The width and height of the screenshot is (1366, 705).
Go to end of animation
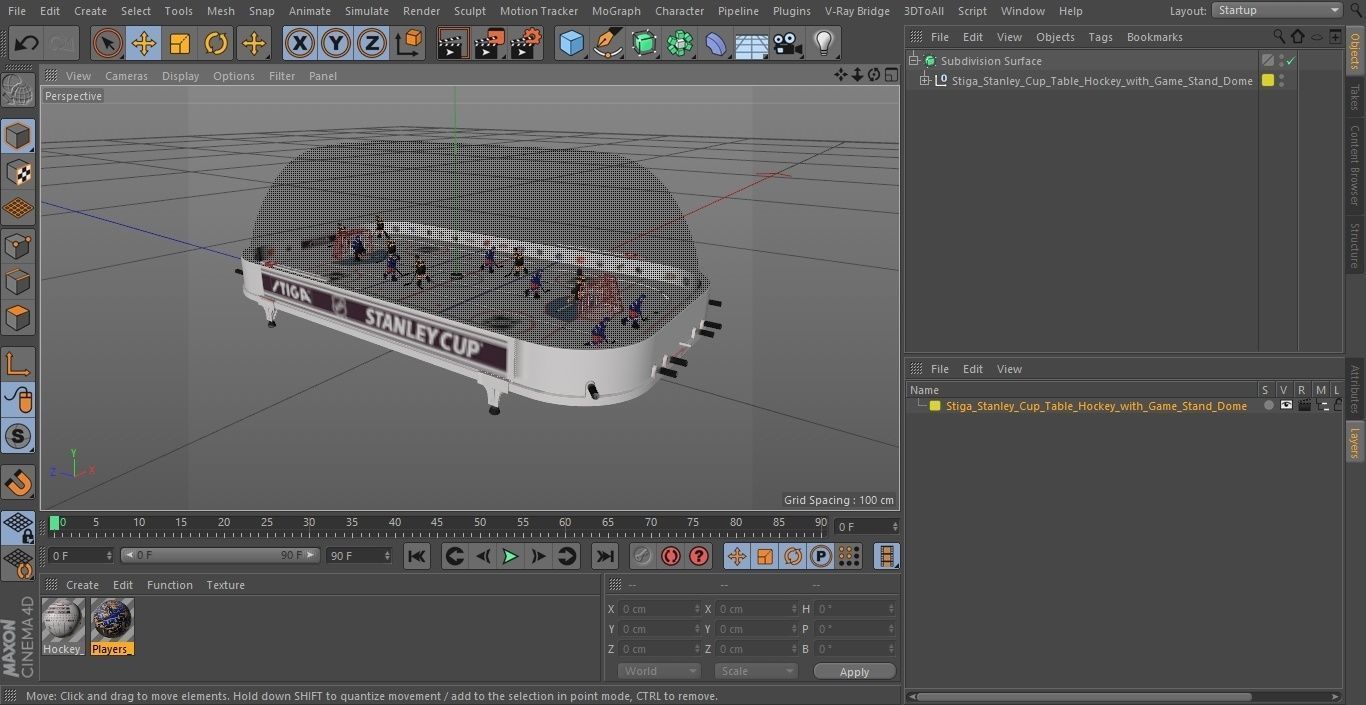604,556
